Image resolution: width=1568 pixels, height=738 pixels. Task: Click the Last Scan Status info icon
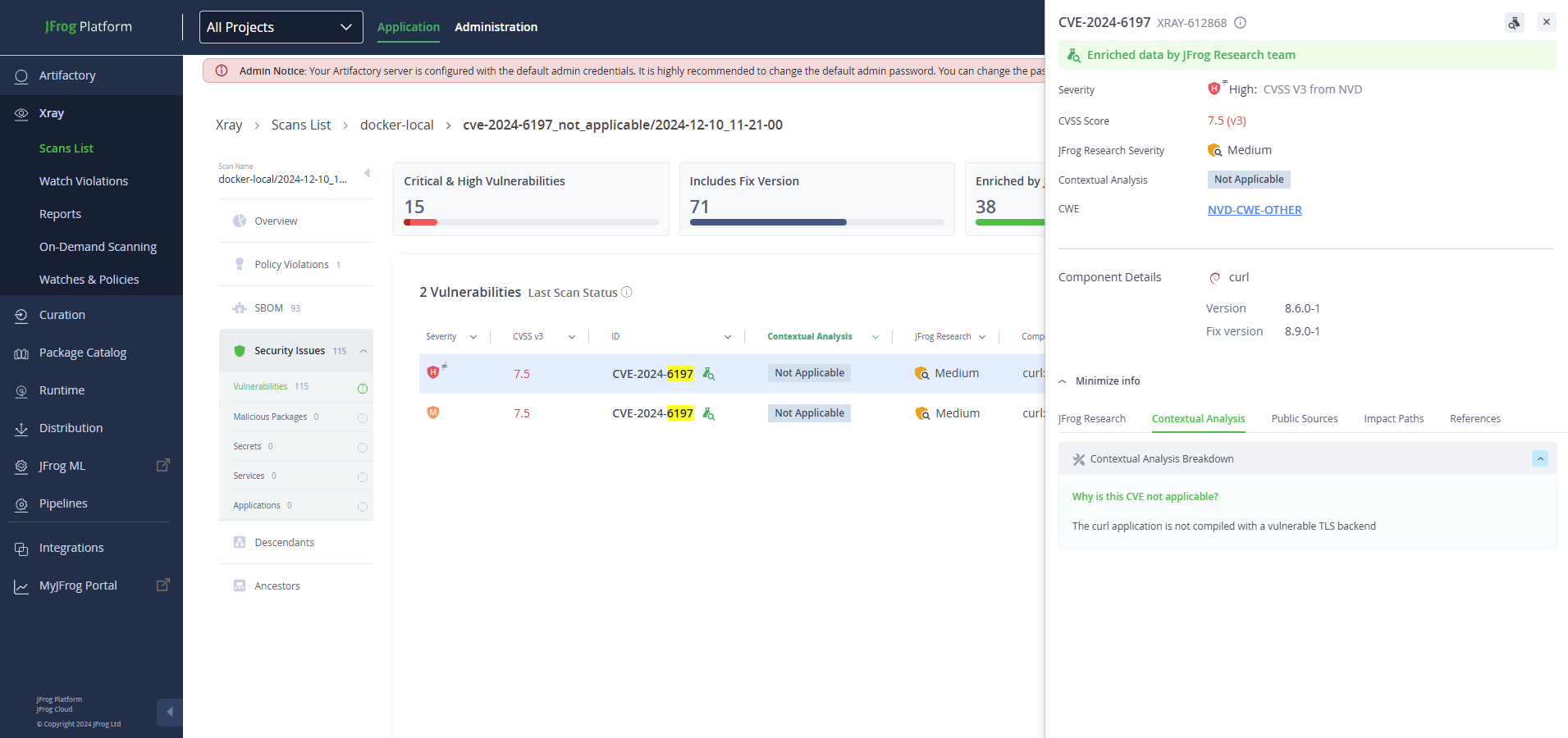pos(627,292)
